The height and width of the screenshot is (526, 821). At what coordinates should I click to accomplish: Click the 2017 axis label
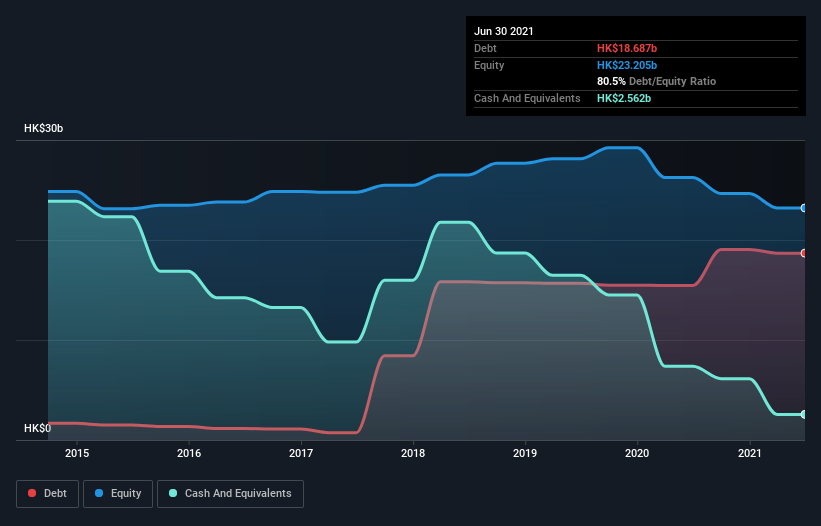(301, 453)
